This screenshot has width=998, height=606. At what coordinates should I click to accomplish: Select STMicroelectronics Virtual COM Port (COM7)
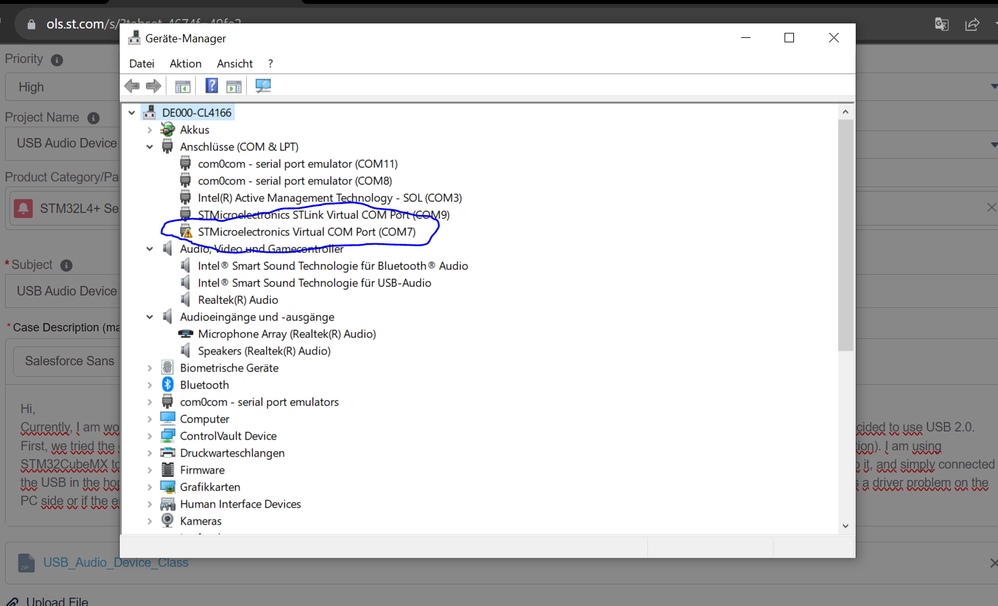(307, 232)
